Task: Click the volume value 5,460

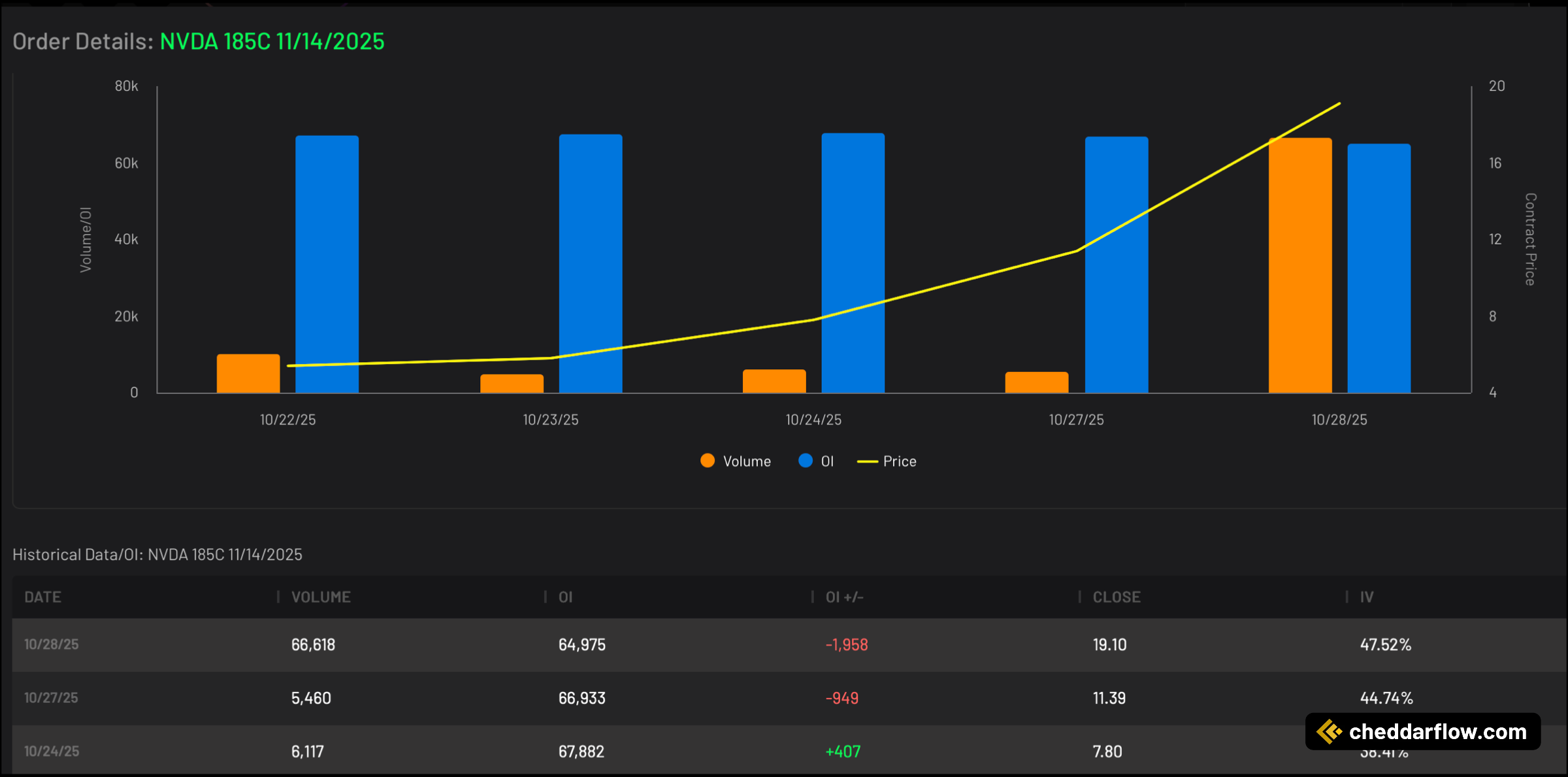Action: 312,699
